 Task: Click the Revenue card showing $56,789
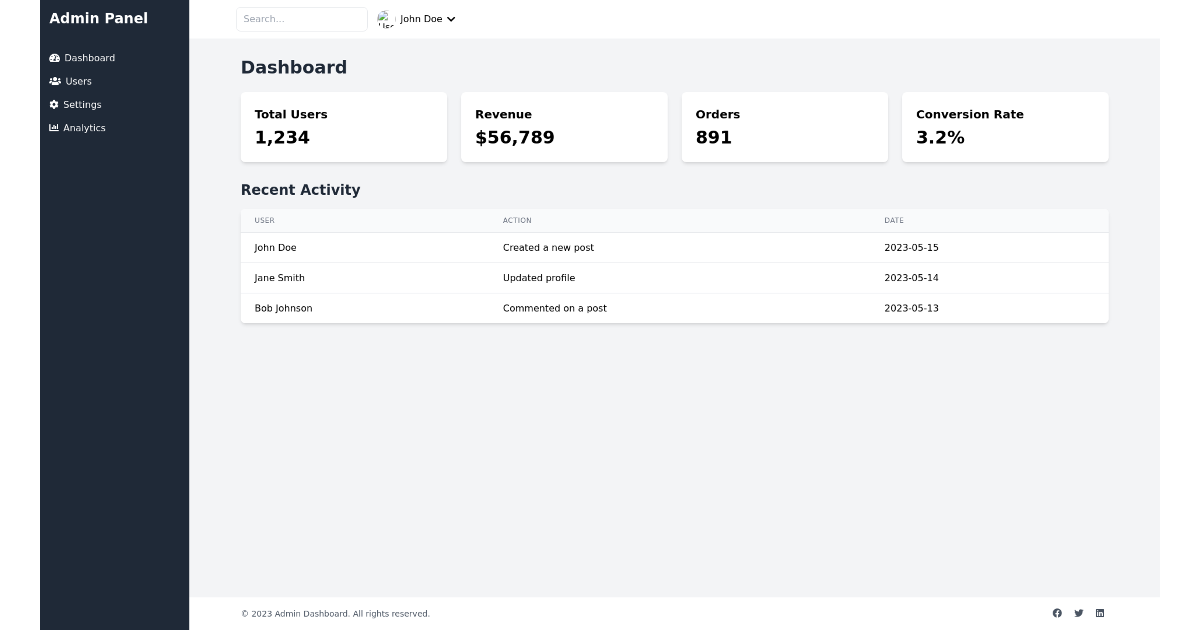[x=564, y=126]
